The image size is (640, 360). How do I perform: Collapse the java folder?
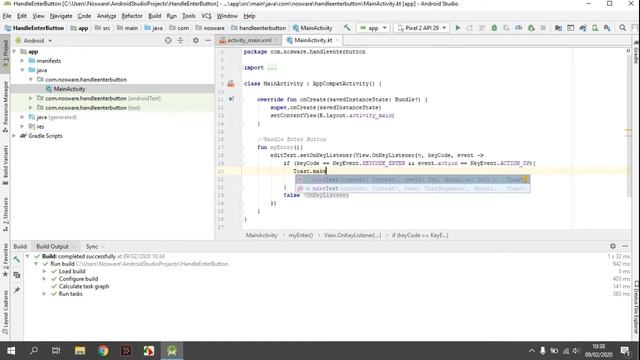point(22,70)
